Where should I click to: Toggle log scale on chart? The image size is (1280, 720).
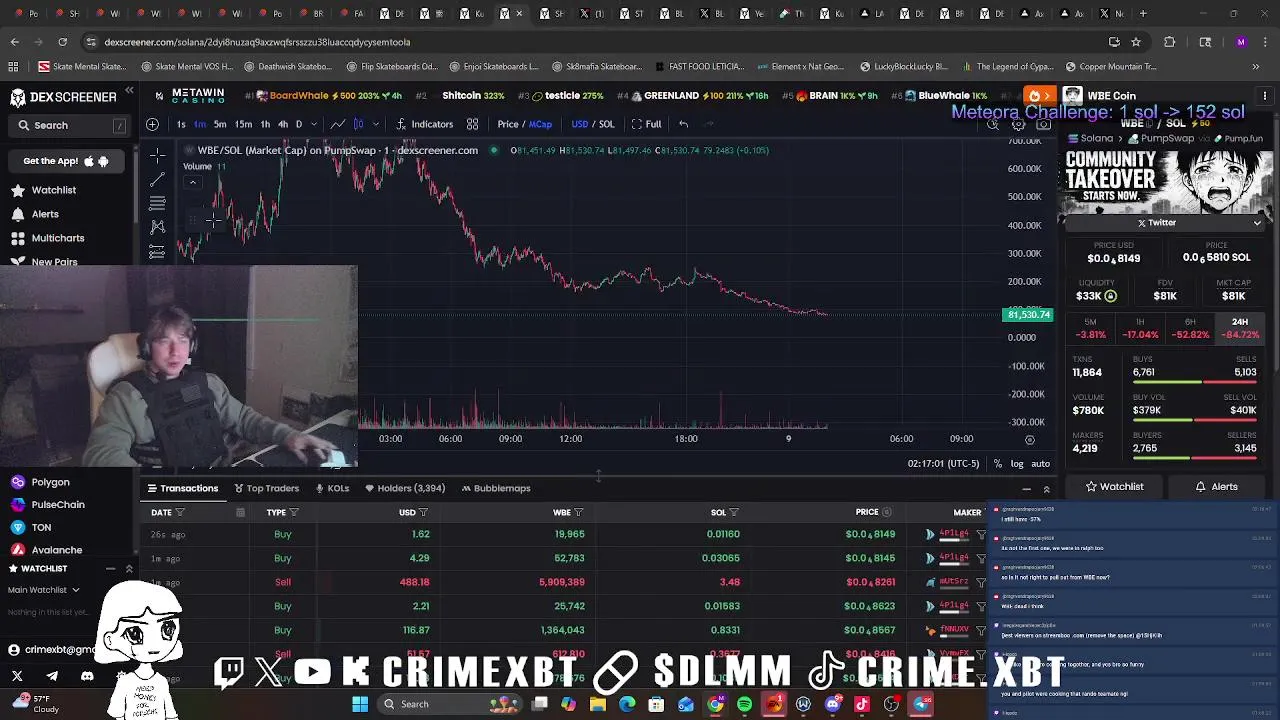click(x=1017, y=464)
